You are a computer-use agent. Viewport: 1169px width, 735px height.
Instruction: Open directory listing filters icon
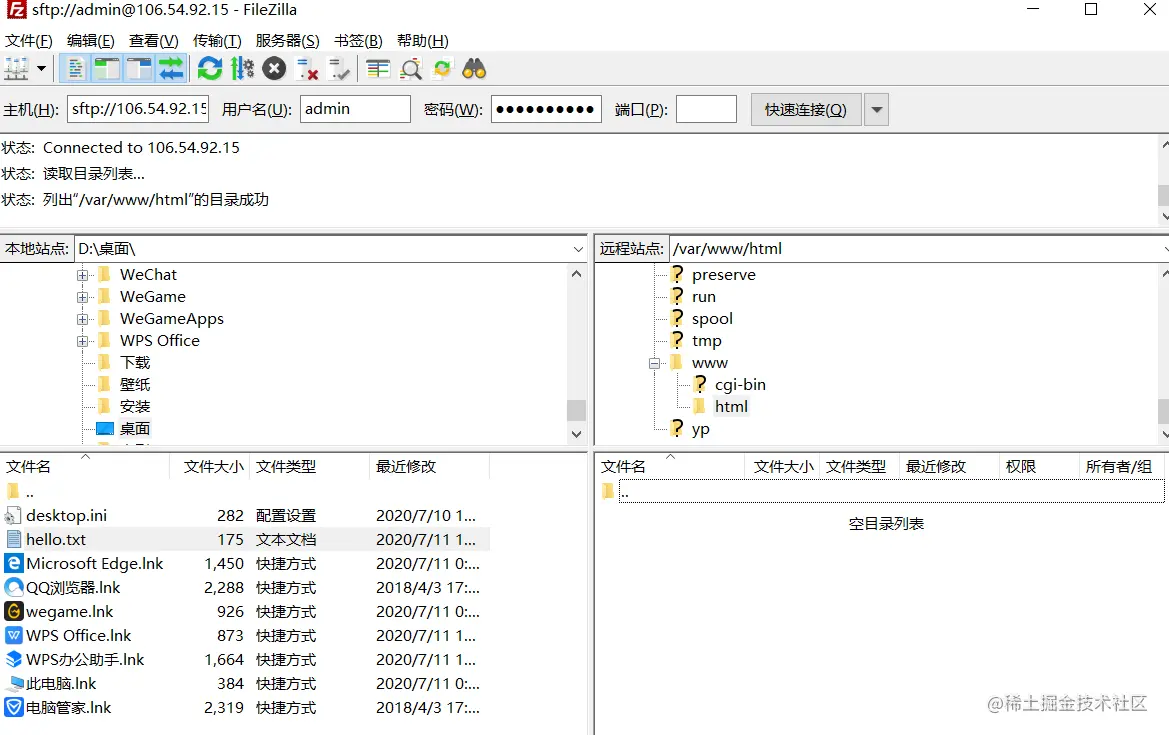[x=378, y=69]
